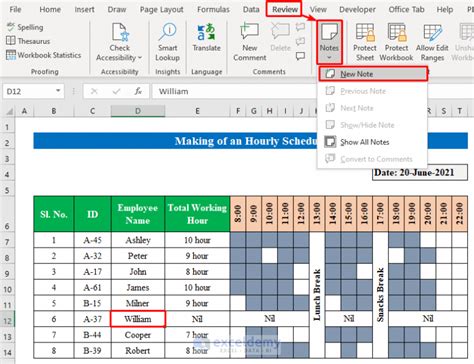The height and width of the screenshot is (364, 474).
Task: Click the formula bar enter checkmark
Action: coord(116,91)
